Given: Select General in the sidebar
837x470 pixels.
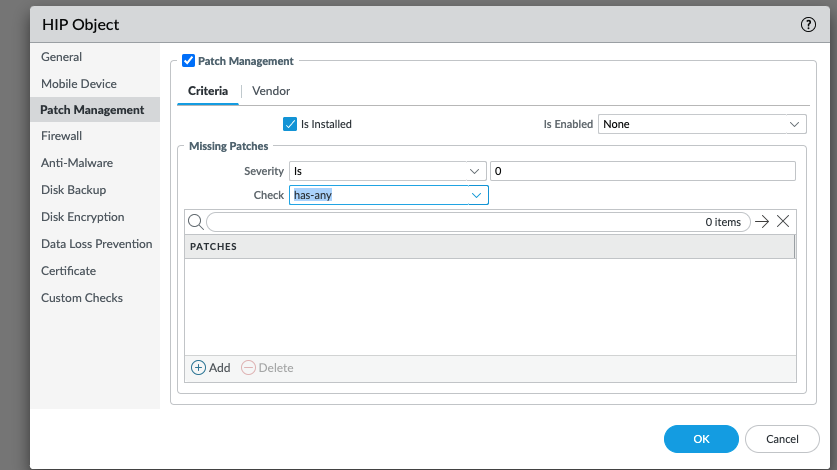Looking at the screenshot, I should 61,57.
